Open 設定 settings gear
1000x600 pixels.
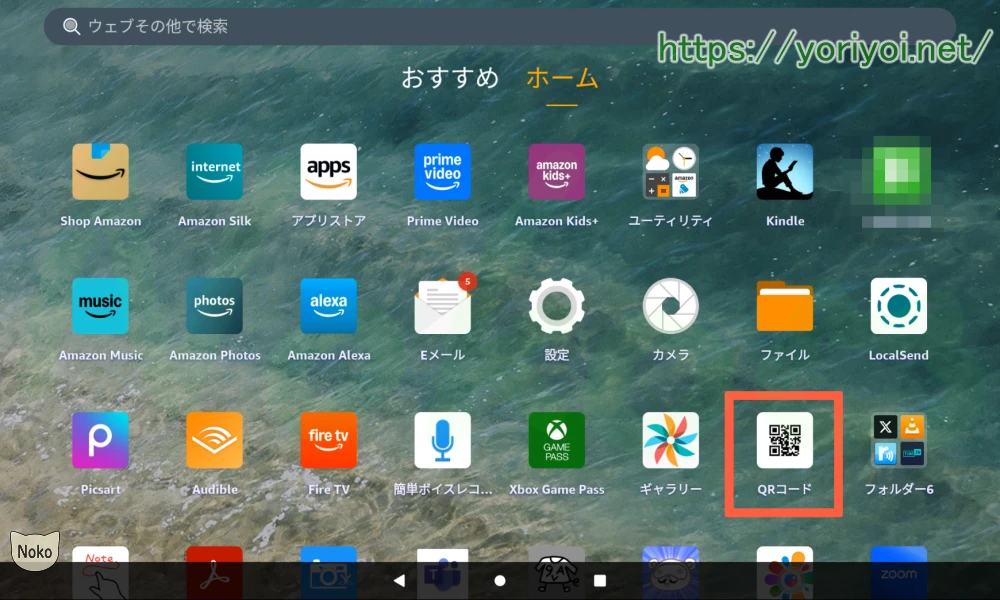[557, 306]
